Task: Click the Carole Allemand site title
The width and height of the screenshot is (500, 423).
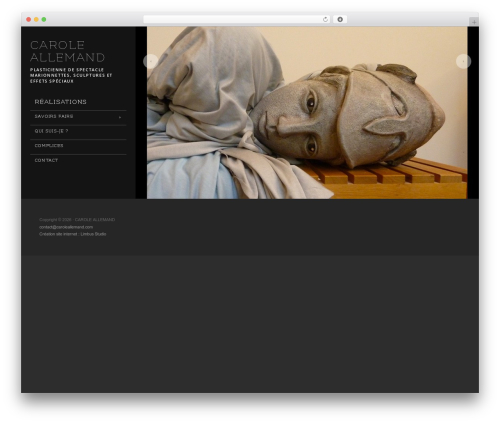Action: point(67,51)
